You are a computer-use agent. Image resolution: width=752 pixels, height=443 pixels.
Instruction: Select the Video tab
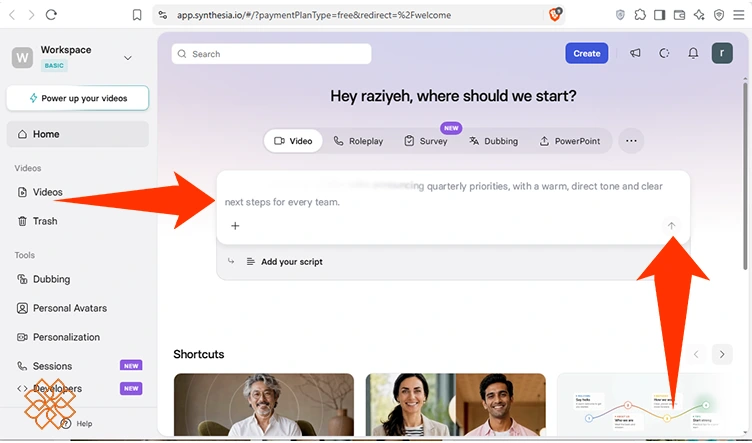coord(293,141)
